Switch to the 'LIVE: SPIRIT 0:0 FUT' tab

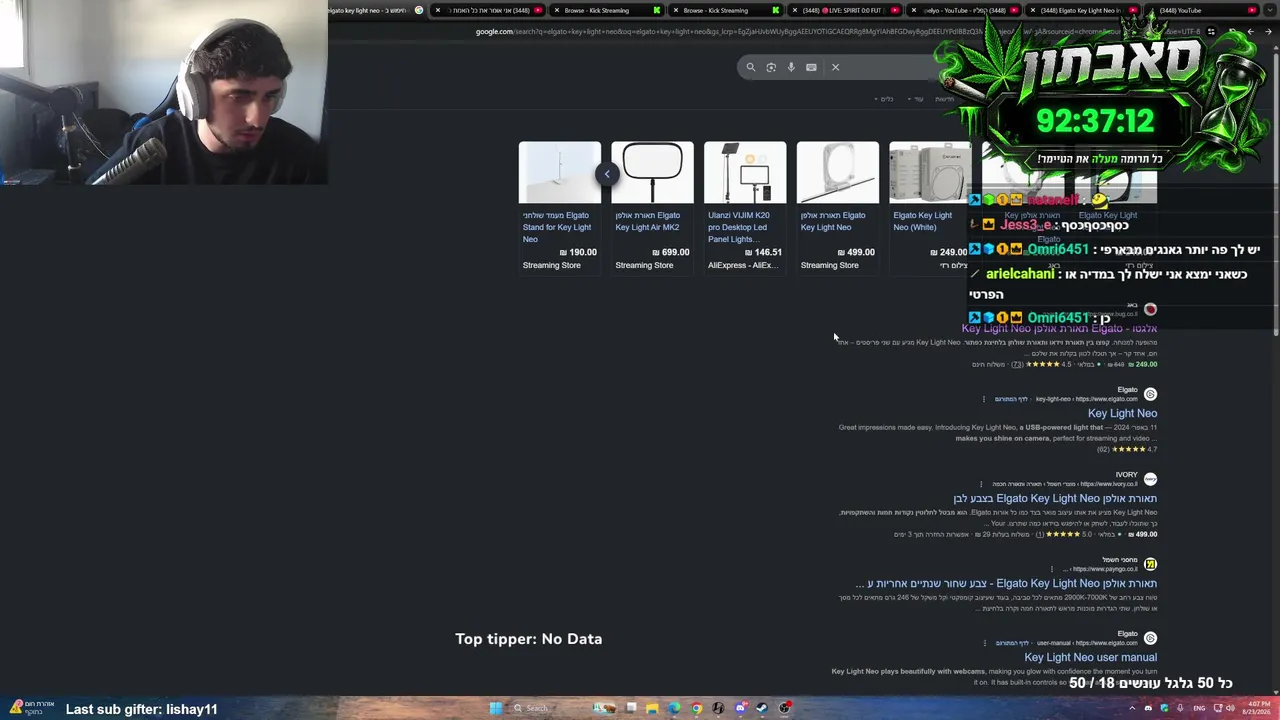point(846,10)
